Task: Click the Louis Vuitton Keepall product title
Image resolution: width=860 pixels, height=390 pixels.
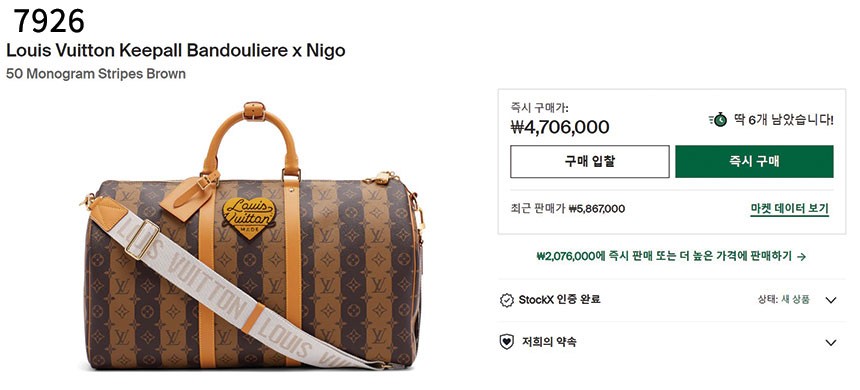Action: [176, 50]
